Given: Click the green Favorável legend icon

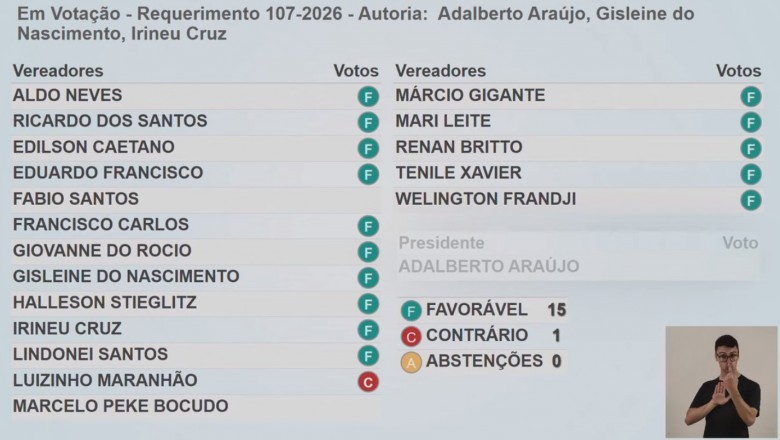Looking at the screenshot, I should point(411,311).
